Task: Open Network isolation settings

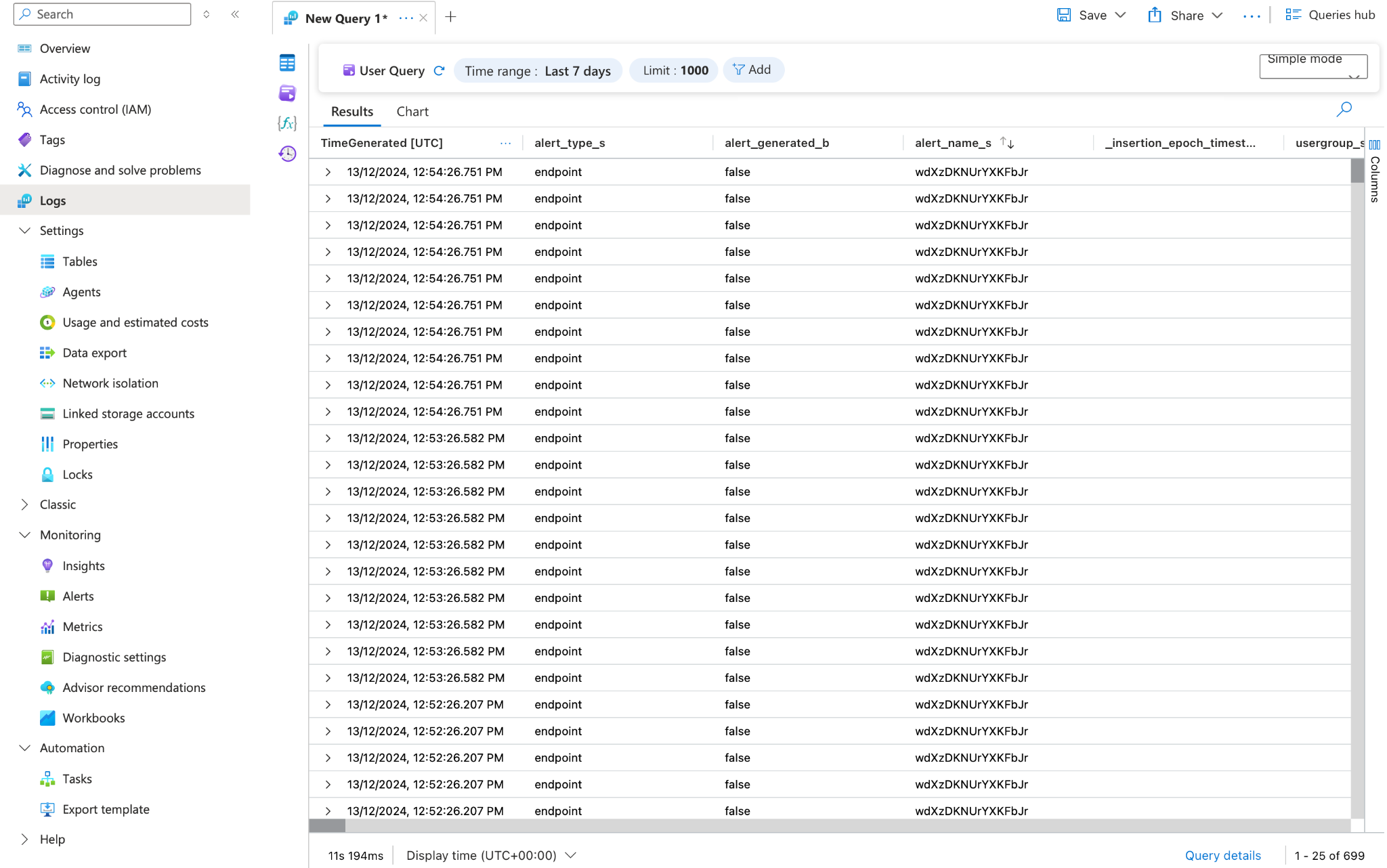Action: pos(110,383)
